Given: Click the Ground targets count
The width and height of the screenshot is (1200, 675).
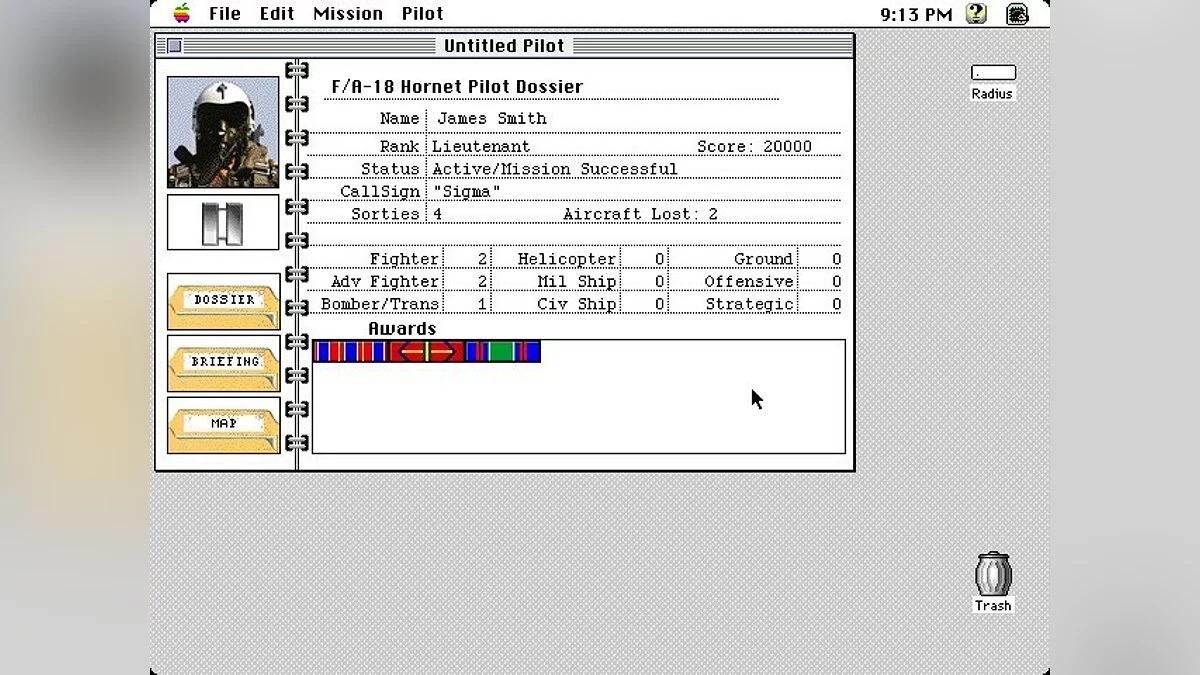Looking at the screenshot, I should tap(836, 259).
